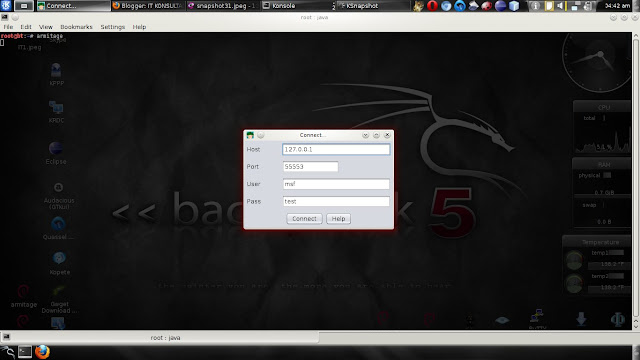Launch Firefox from bottom panel
Image resolution: width=640 pixels, height=360 pixels.
pyautogui.click(x=42, y=352)
